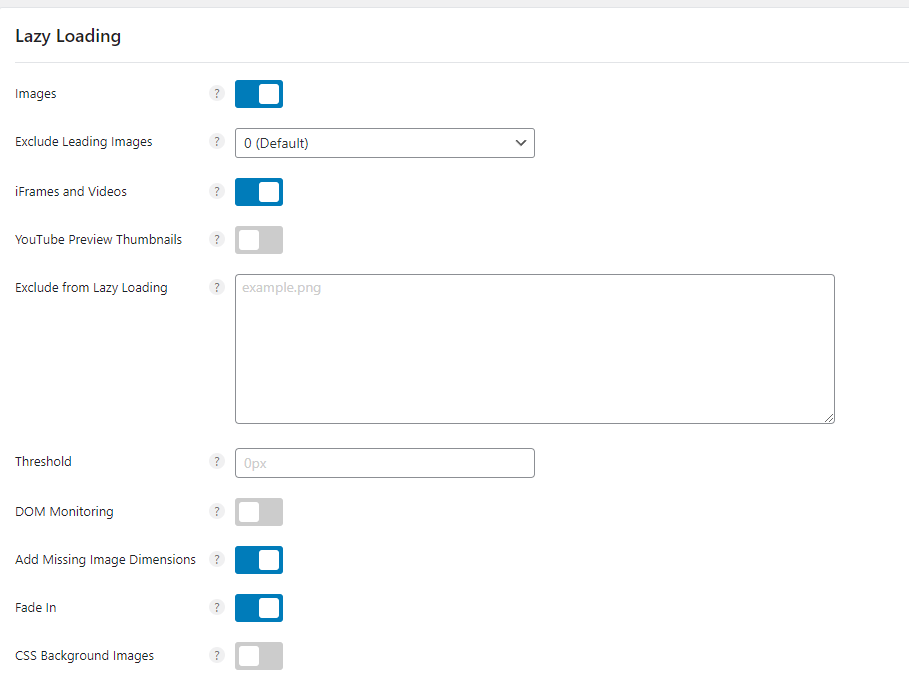Image resolution: width=909 pixels, height=690 pixels.
Task: Enable CSS Background Images toggle
Action: pyautogui.click(x=259, y=656)
